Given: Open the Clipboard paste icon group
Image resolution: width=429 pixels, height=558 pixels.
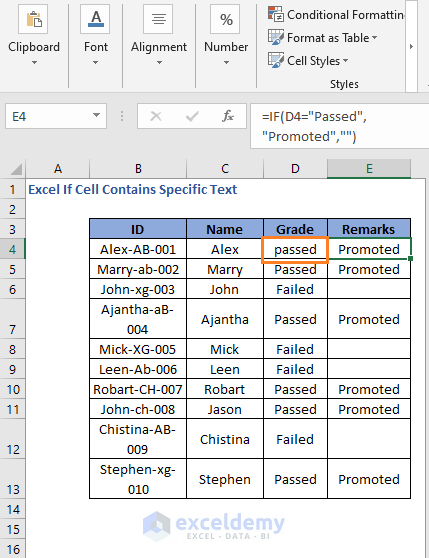Looking at the screenshot, I should [x=33, y=19].
